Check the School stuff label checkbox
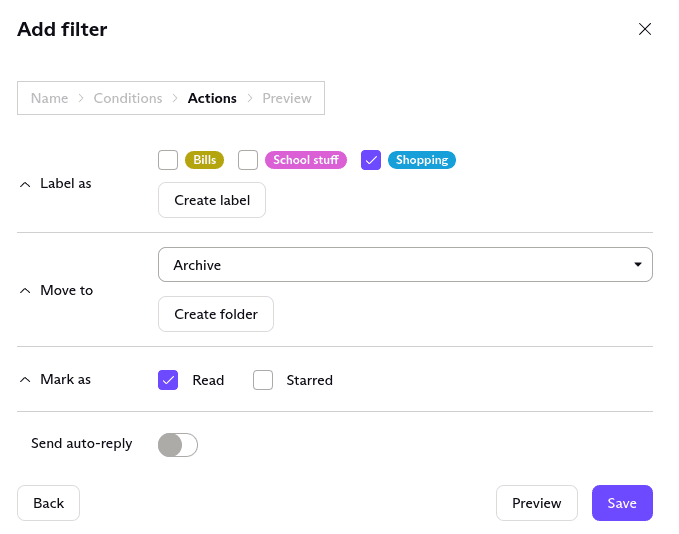Screen dimensions: 679x534 click(248, 160)
